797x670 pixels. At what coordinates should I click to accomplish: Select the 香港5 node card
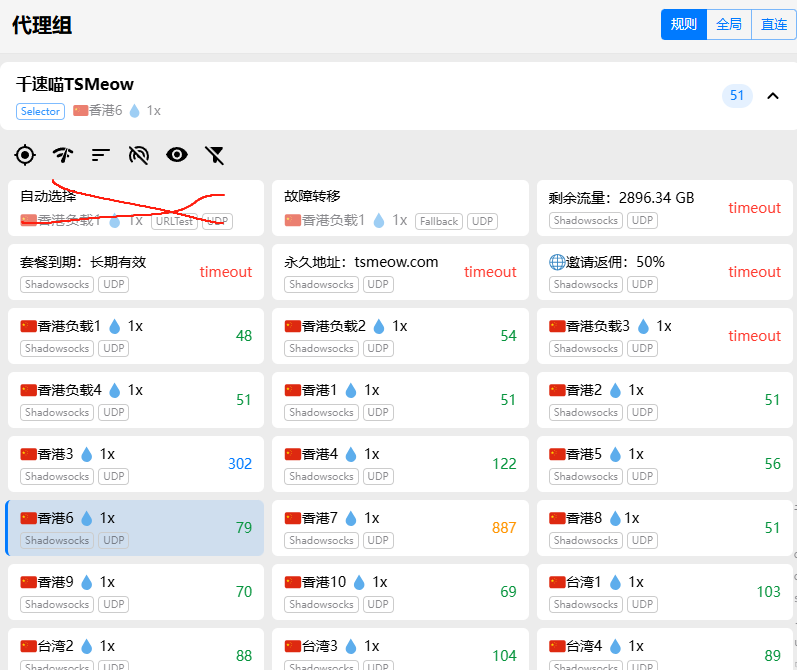[665, 464]
